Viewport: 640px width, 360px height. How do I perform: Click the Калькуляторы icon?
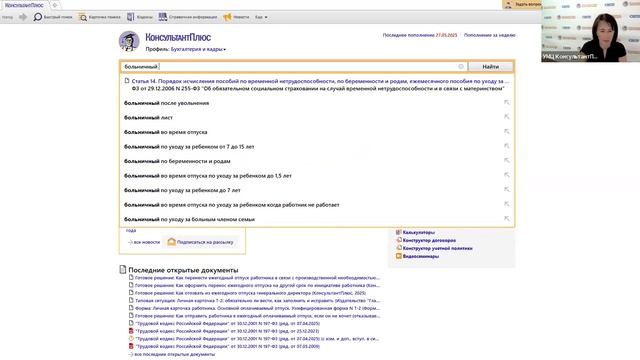(399, 232)
